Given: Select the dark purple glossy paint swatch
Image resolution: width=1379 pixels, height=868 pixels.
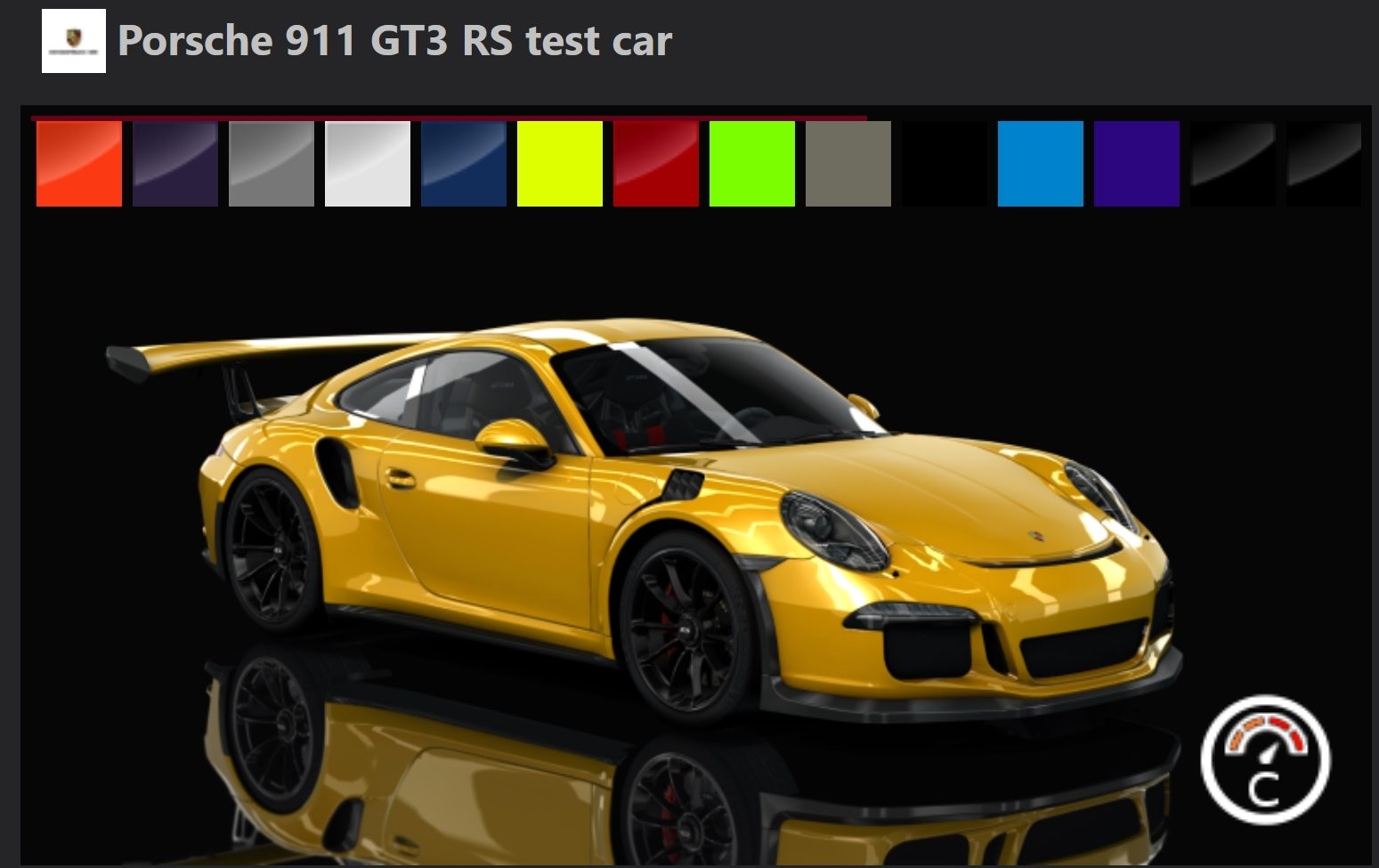Looking at the screenshot, I should click(175, 164).
